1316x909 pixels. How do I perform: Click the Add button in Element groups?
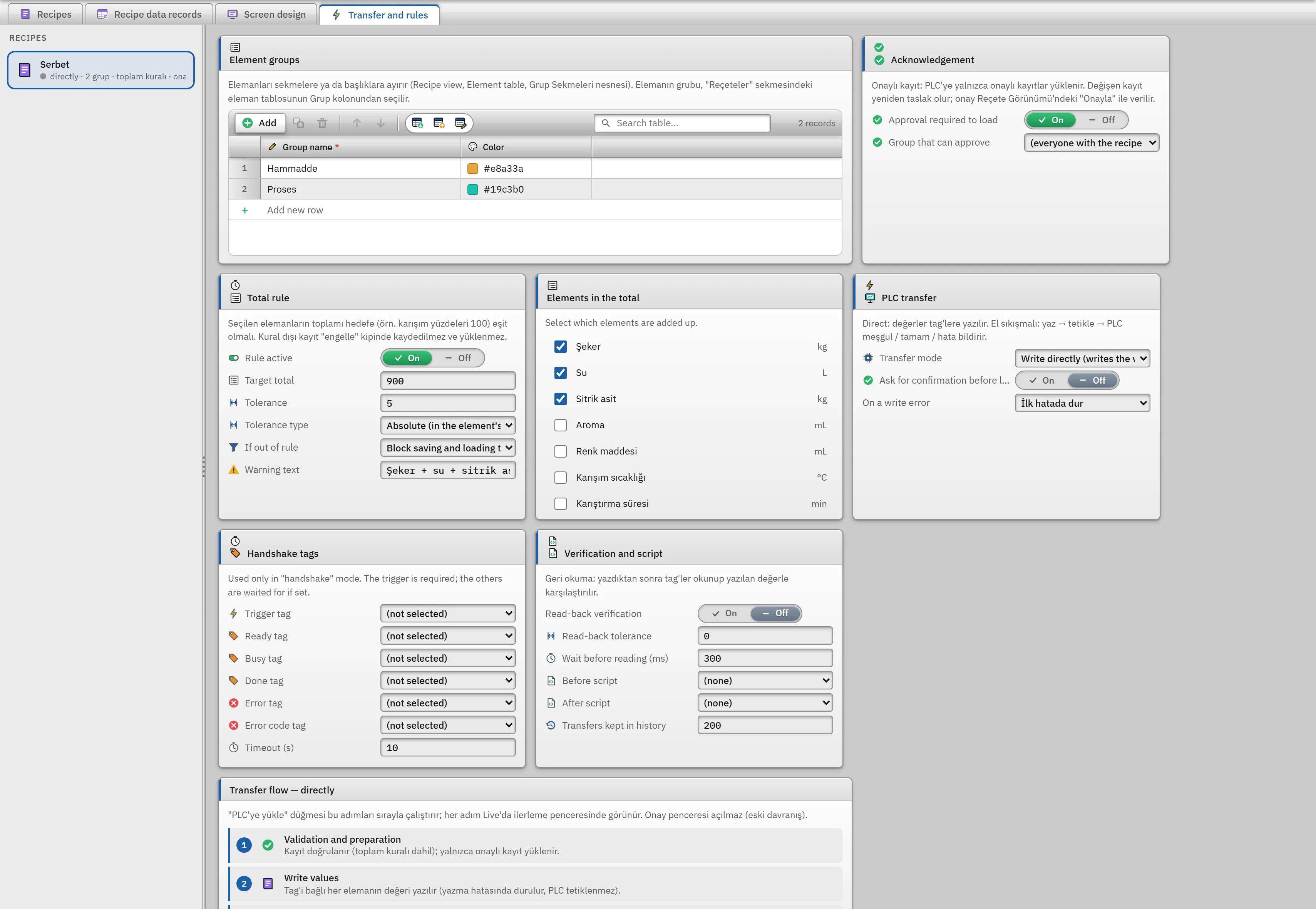pyautogui.click(x=260, y=123)
